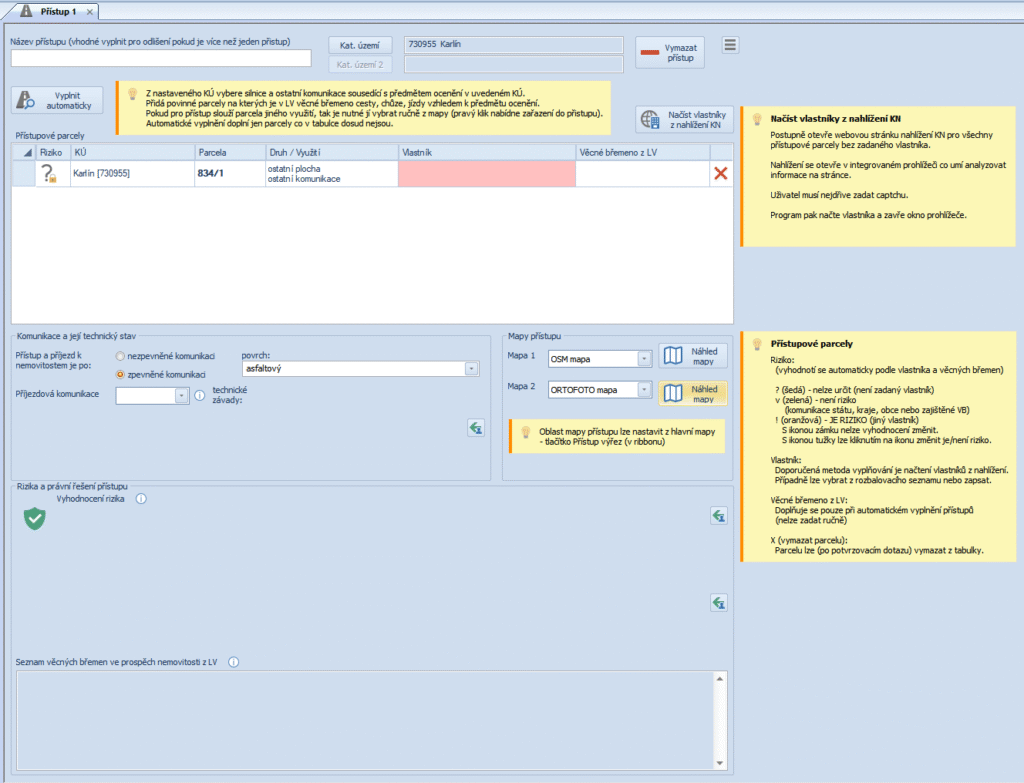Click import arrow icon in Komunikace section
The width and height of the screenshot is (1024, 783).
click(x=476, y=428)
